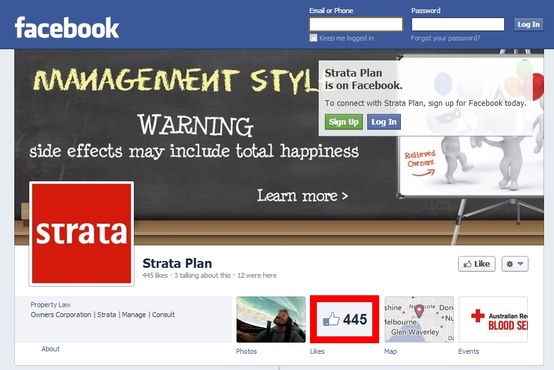Click the thumbs-up 445 Likes tile
Viewport: 554px width, 370px height.
tap(344, 319)
